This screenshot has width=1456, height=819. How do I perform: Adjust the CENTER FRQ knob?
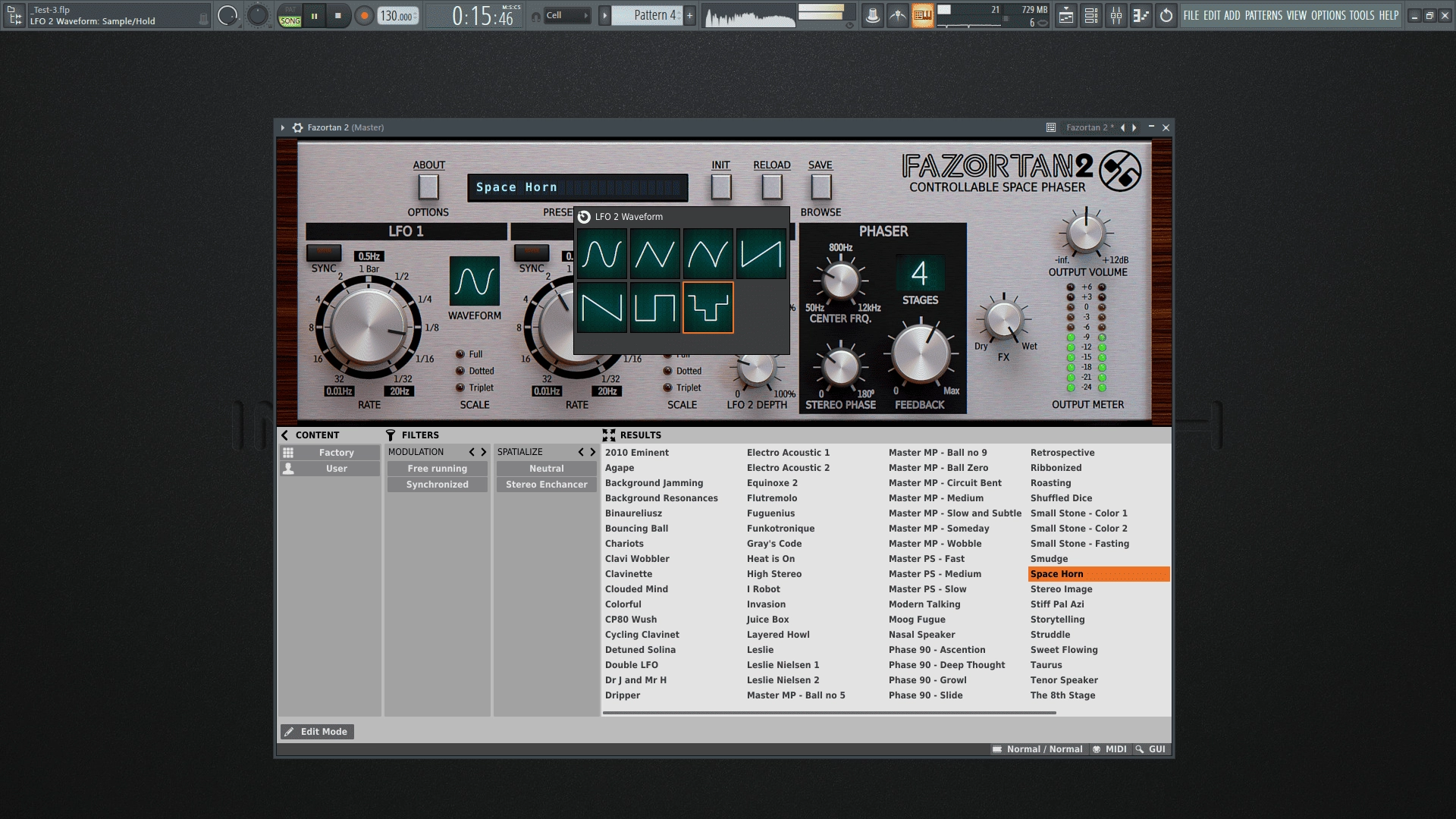[x=840, y=280]
